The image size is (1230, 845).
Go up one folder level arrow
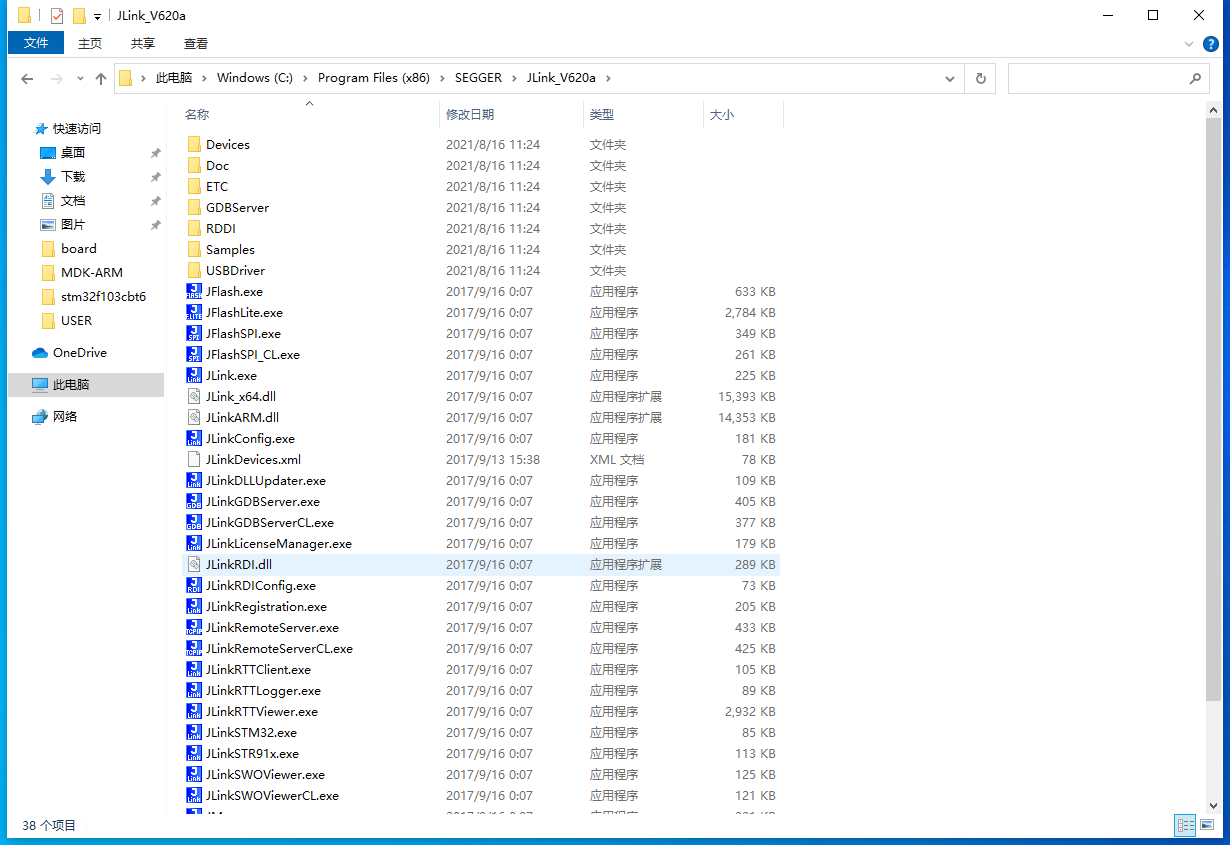101,78
